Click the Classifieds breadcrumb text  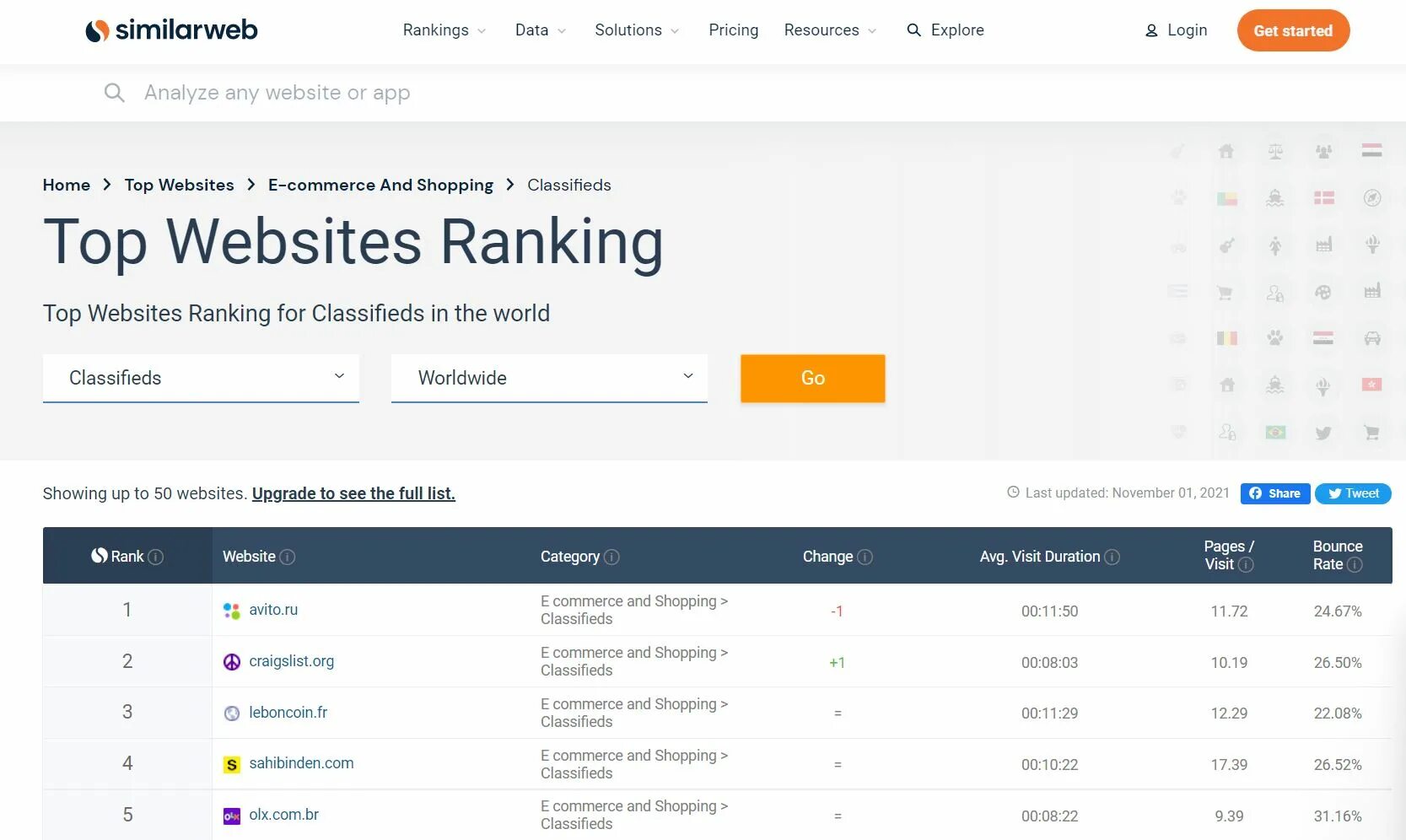coord(569,185)
